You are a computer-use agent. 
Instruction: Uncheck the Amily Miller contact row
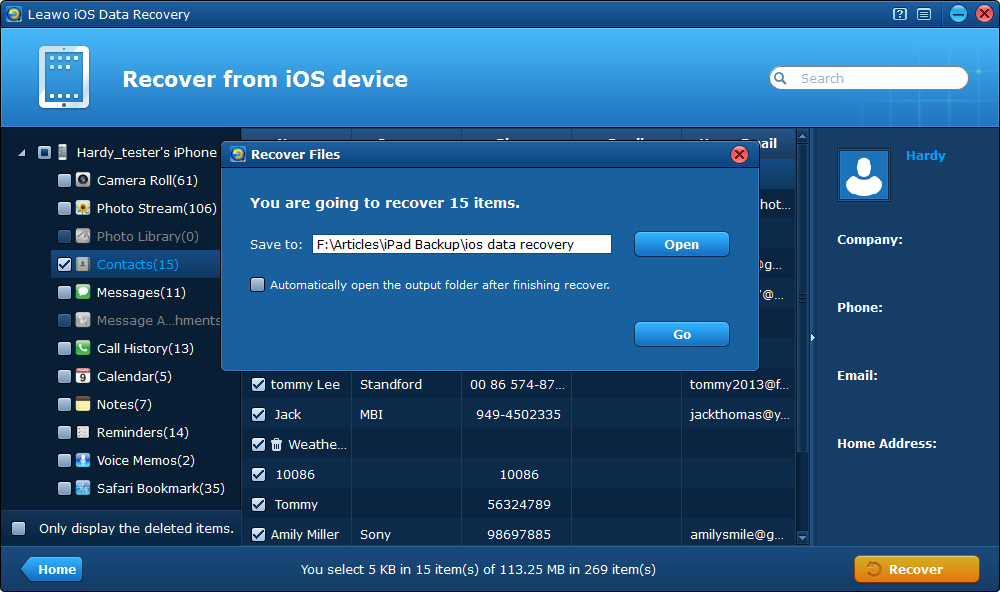(258, 535)
